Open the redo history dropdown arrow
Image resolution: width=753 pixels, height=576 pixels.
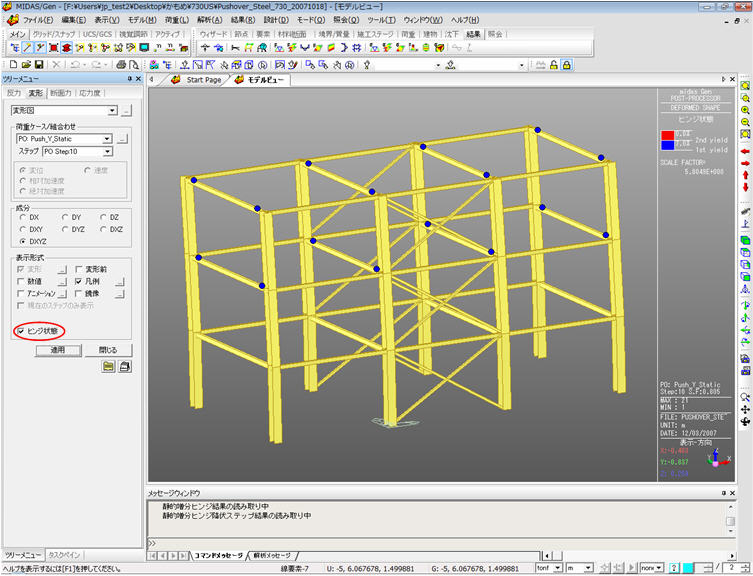tap(107, 65)
